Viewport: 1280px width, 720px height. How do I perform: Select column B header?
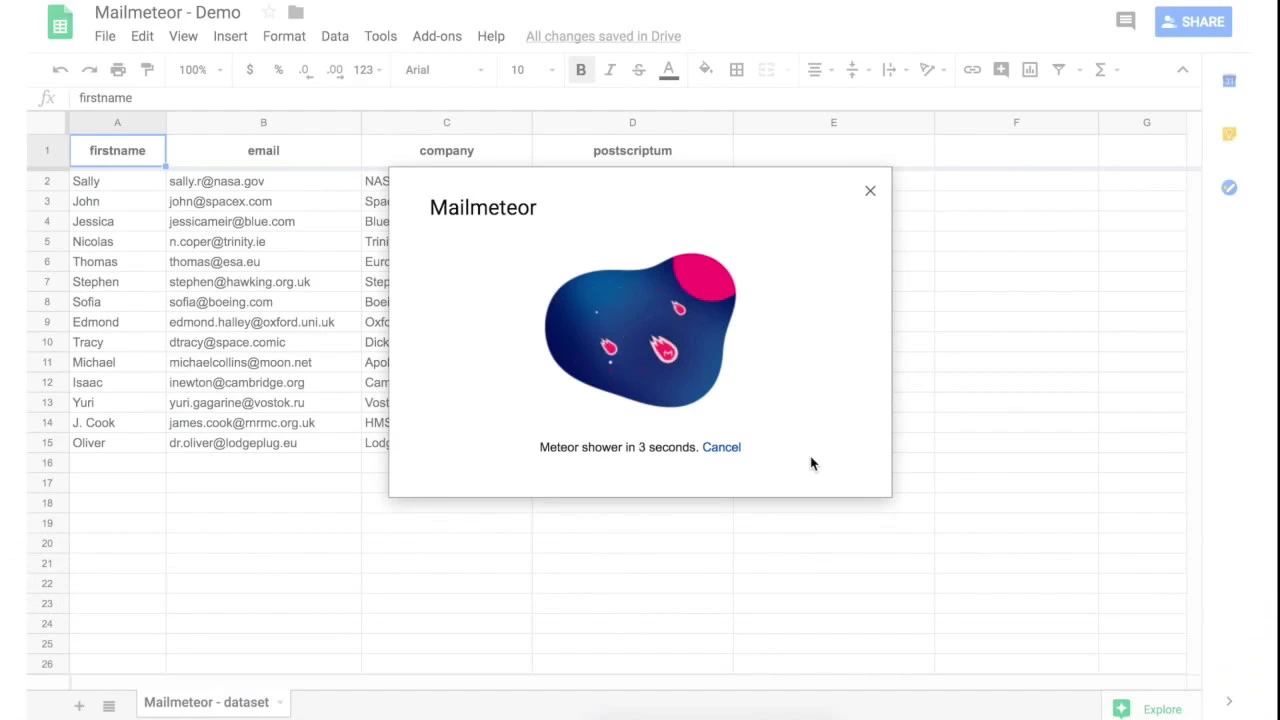pyautogui.click(x=264, y=122)
